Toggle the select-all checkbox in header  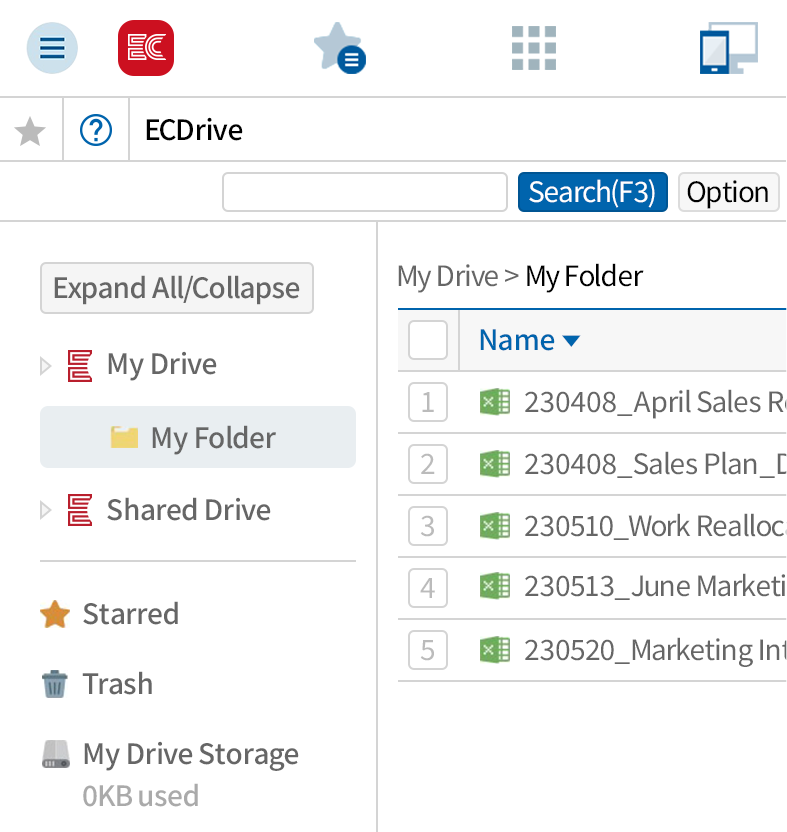pos(428,340)
